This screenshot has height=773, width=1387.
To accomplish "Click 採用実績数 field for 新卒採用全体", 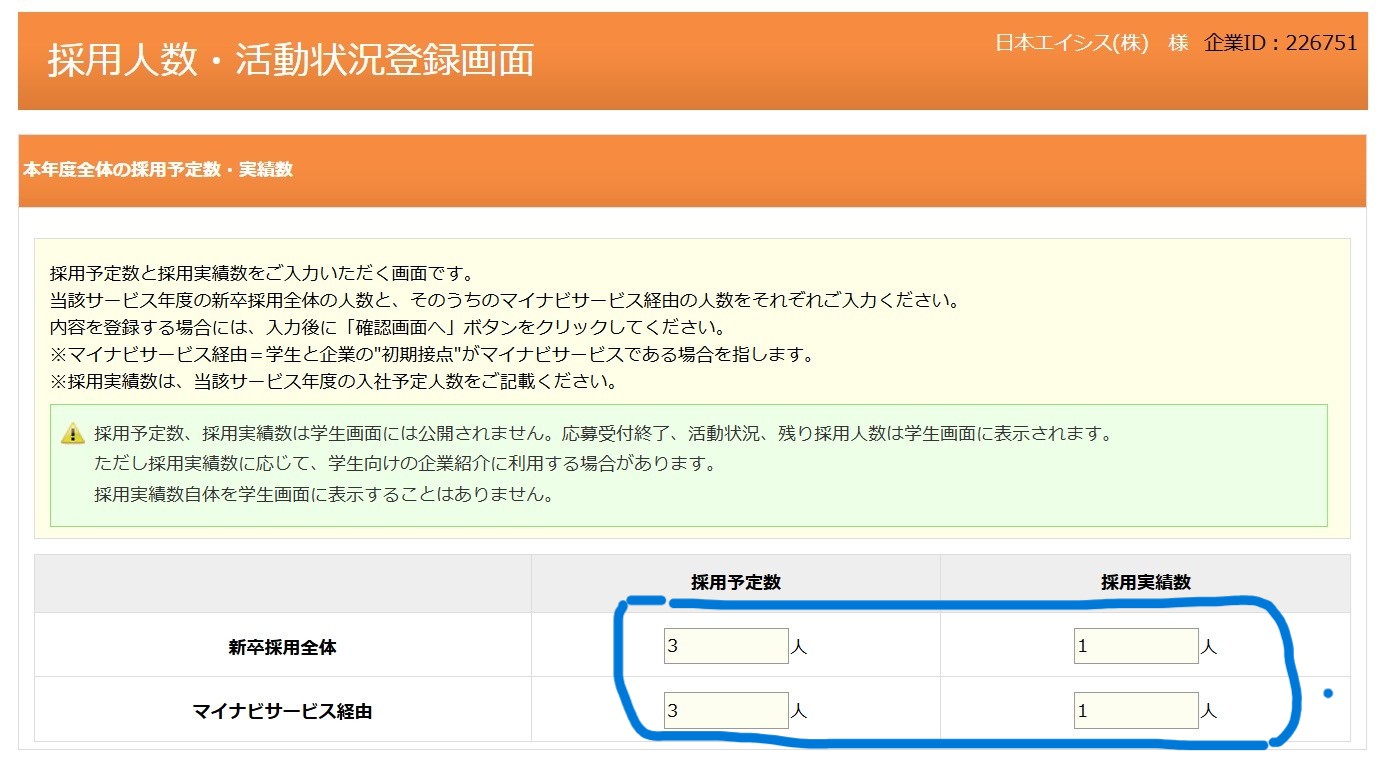I will 1136,646.
